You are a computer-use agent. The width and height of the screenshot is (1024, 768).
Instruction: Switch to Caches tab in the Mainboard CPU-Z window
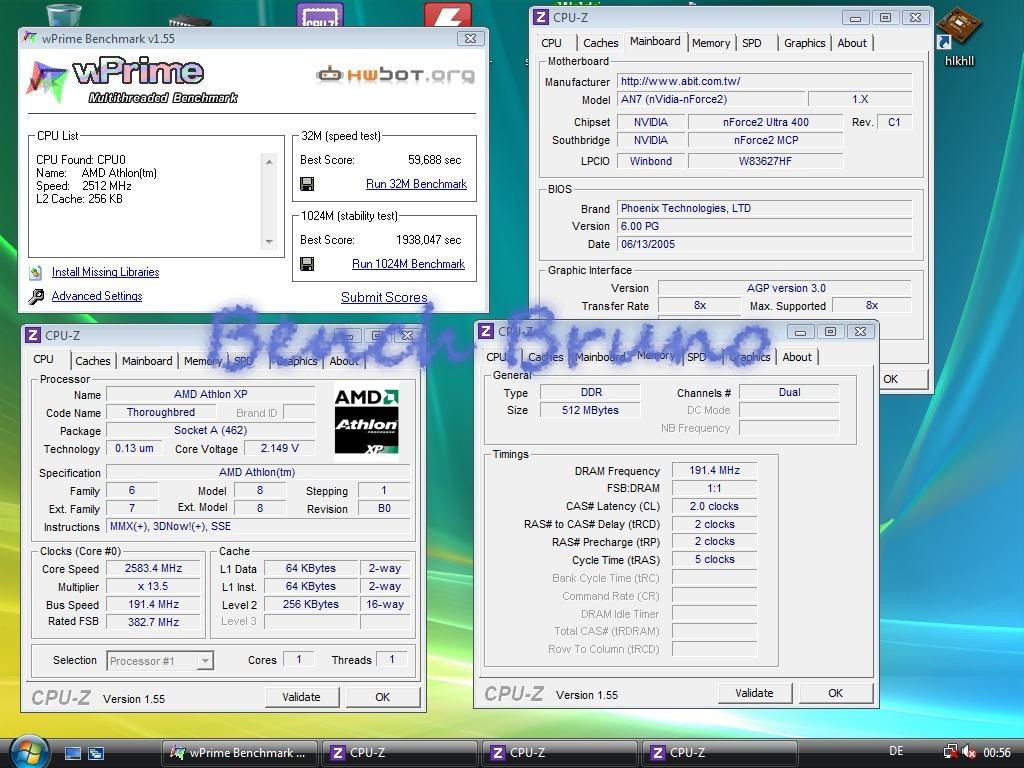600,43
